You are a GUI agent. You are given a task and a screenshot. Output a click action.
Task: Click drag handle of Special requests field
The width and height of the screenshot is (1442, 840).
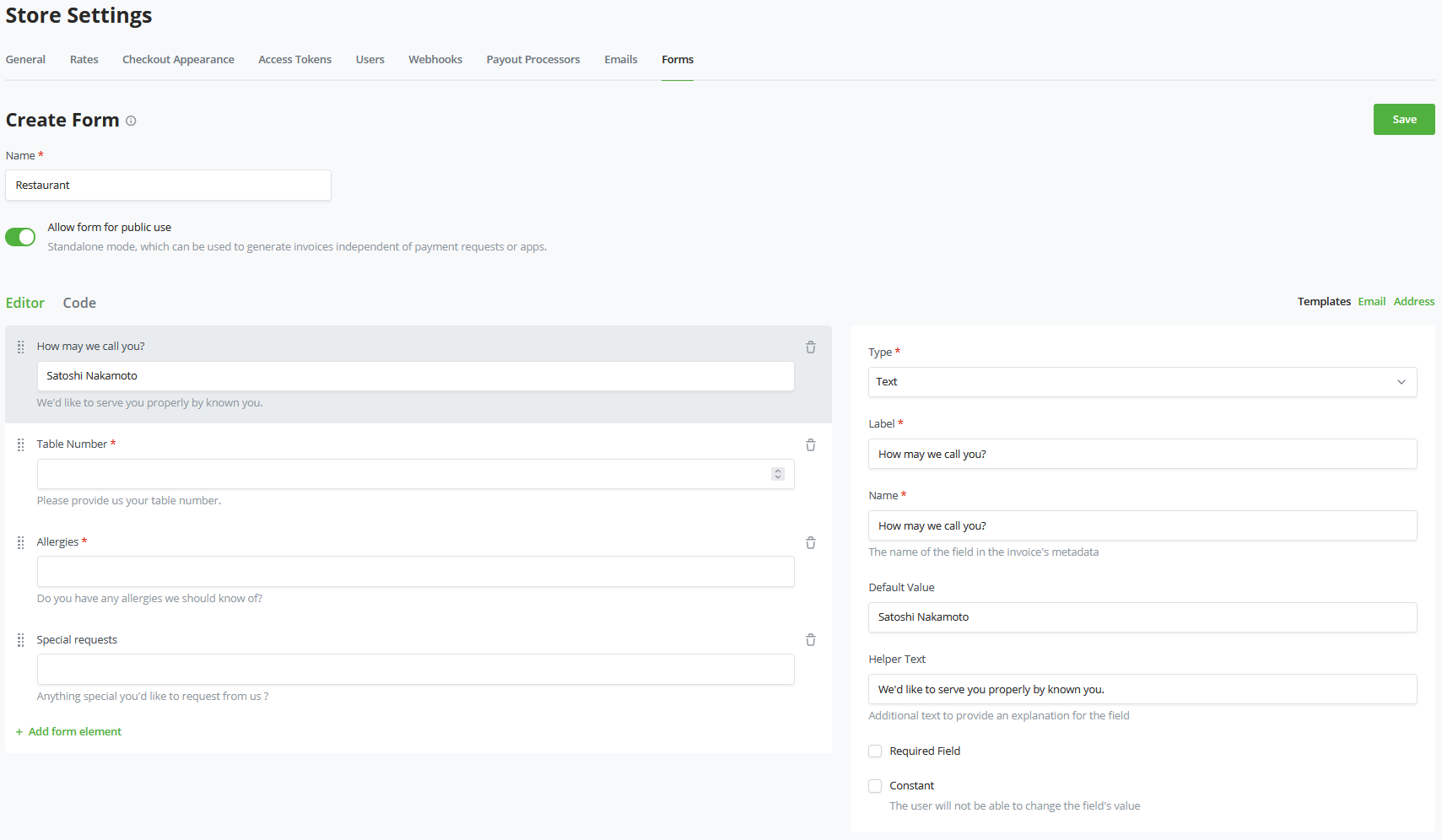(x=20, y=640)
